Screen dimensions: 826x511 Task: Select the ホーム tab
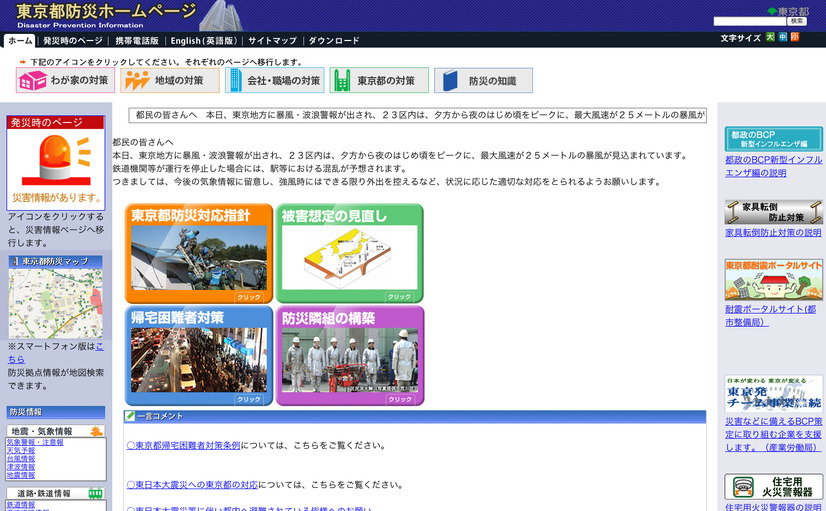(x=20, y=41)
